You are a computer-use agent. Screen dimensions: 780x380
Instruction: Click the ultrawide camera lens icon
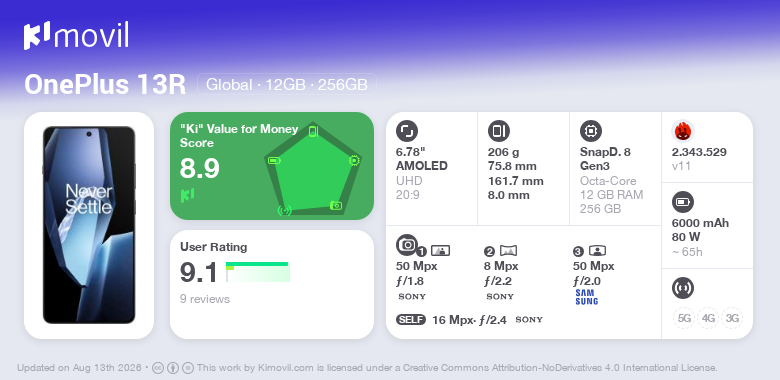tap(508, 251)
